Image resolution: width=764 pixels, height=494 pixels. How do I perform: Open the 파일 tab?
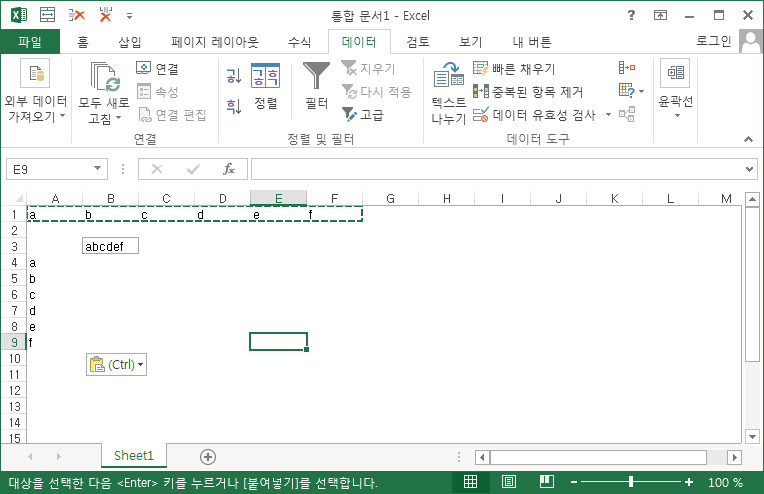(x=30, y=42)
